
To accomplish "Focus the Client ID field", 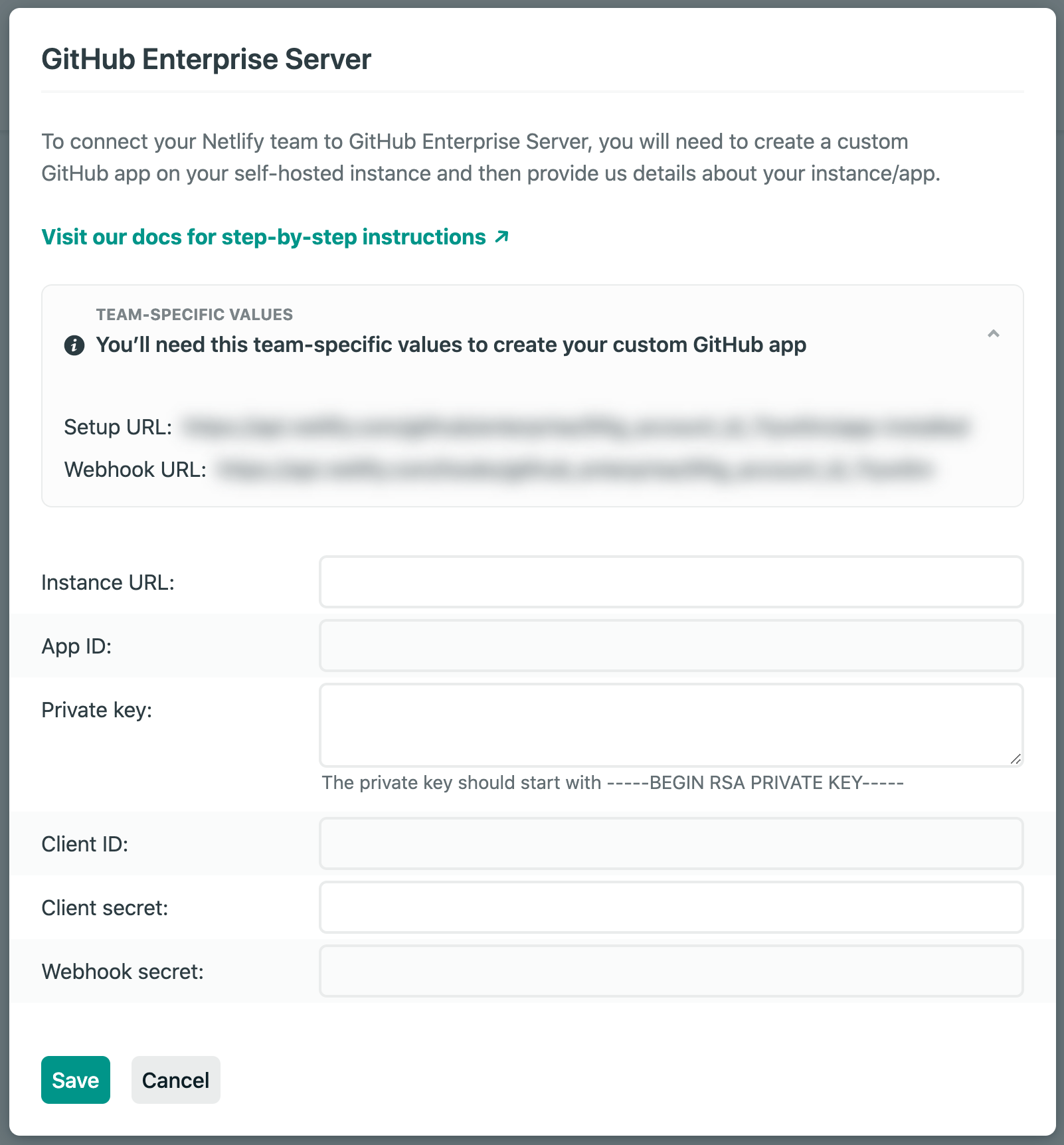I will pyautogui.click(x=670, y=843).
